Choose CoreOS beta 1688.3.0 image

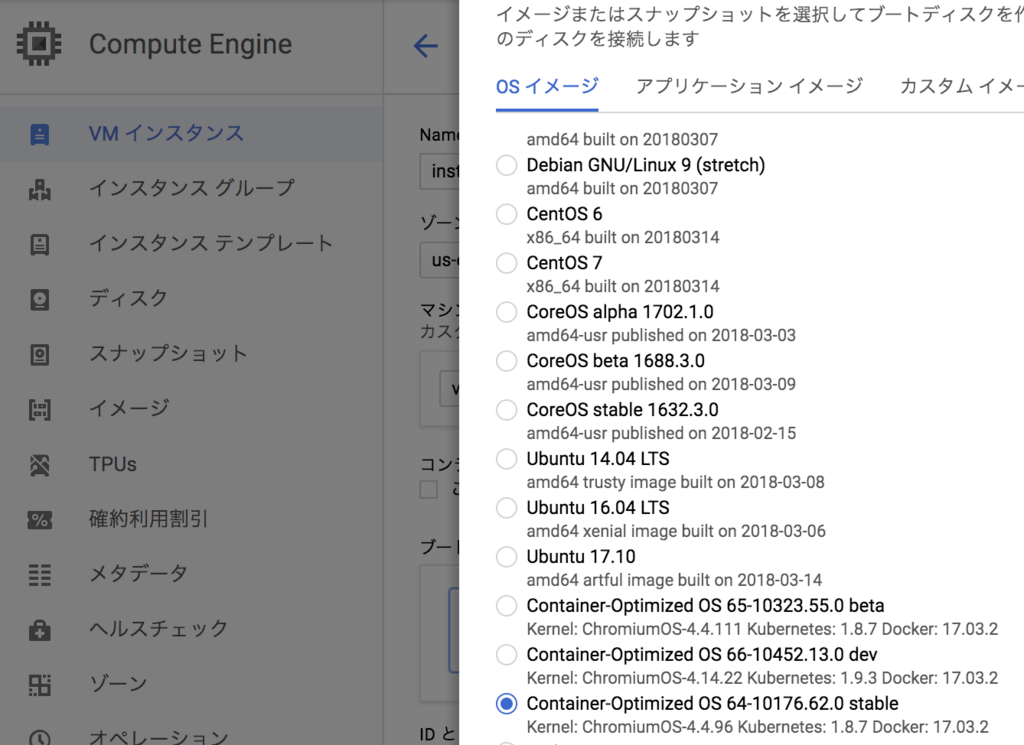pos(506,361)
